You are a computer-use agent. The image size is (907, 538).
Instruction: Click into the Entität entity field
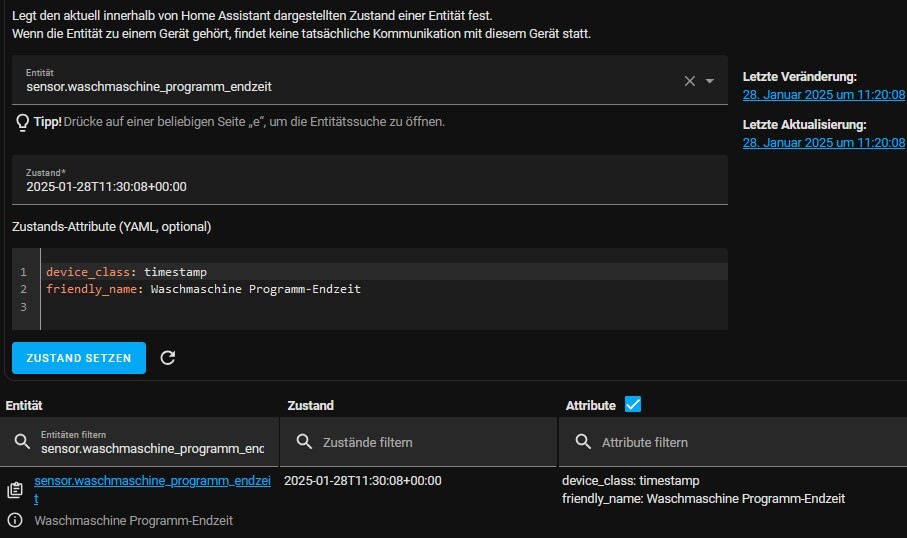[x=347, y=80]
